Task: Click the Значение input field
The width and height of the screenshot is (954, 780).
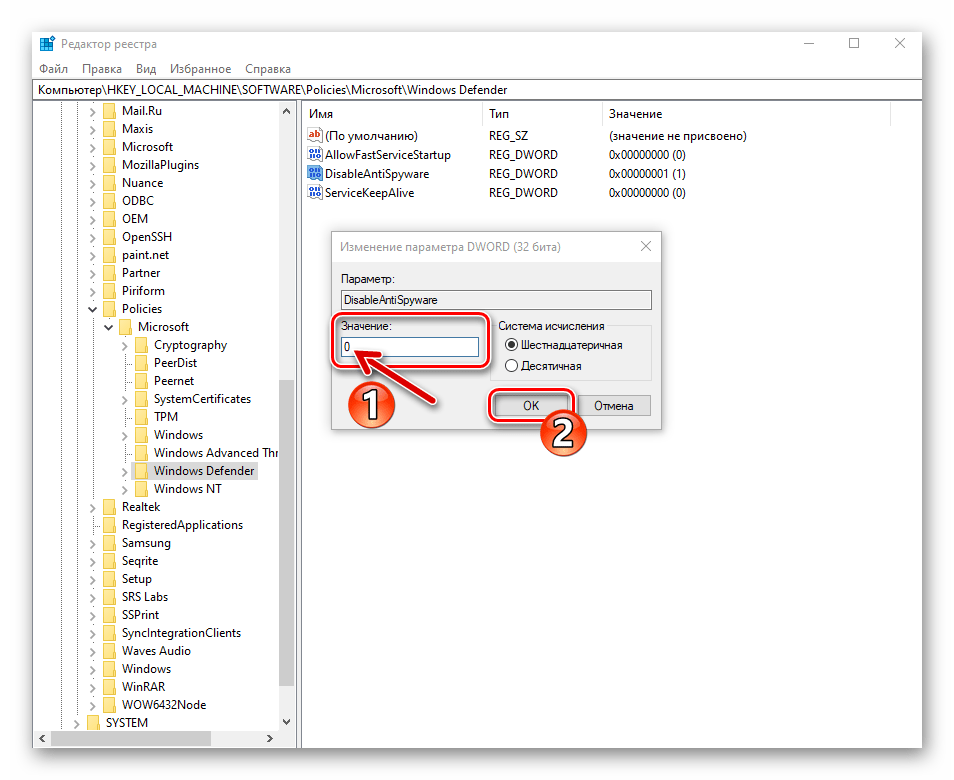Action: [x=409, y=347]
